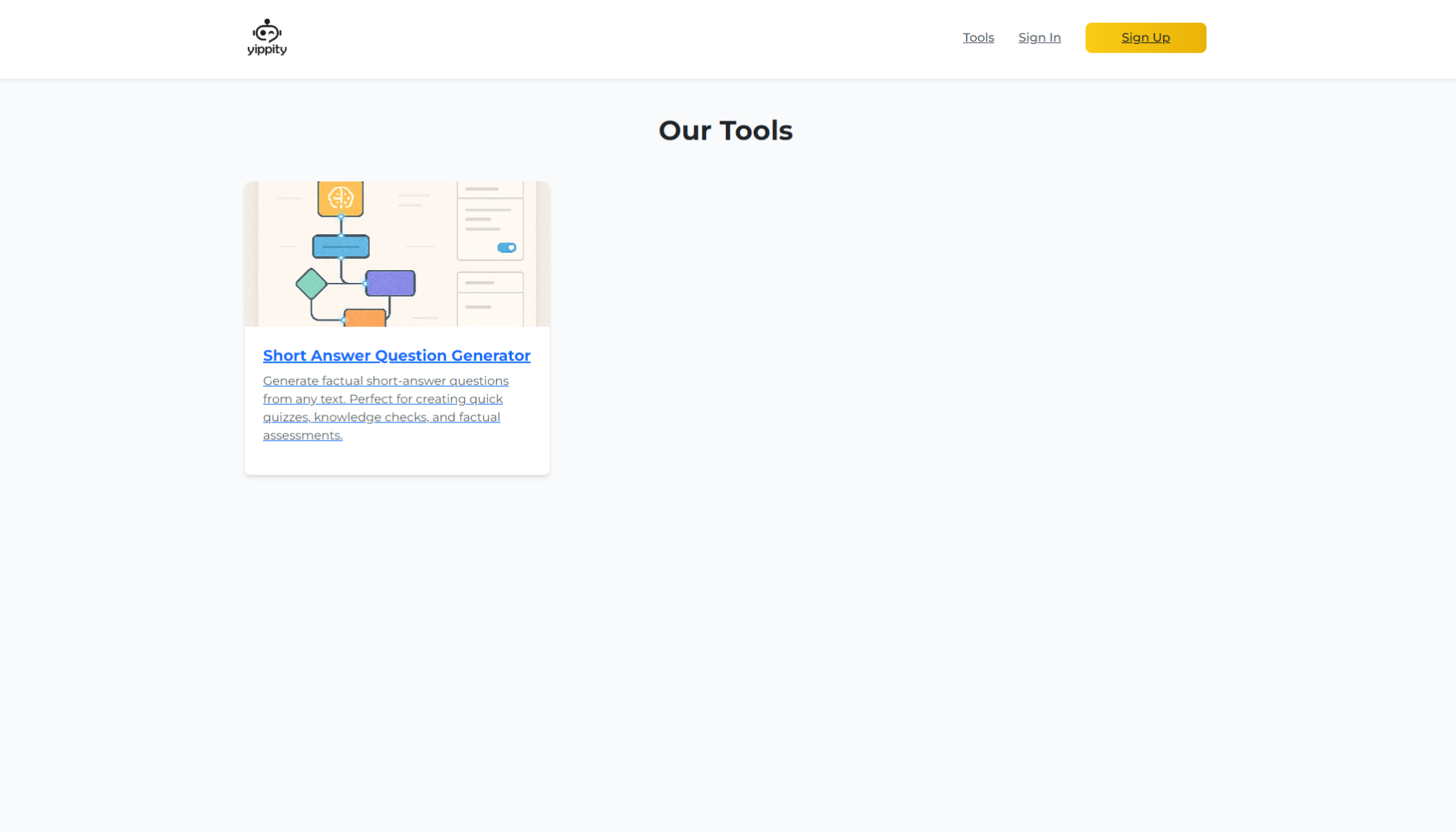Click 'Generate factual short-answer questions' line
The image size is (1456, 832).
385,381
